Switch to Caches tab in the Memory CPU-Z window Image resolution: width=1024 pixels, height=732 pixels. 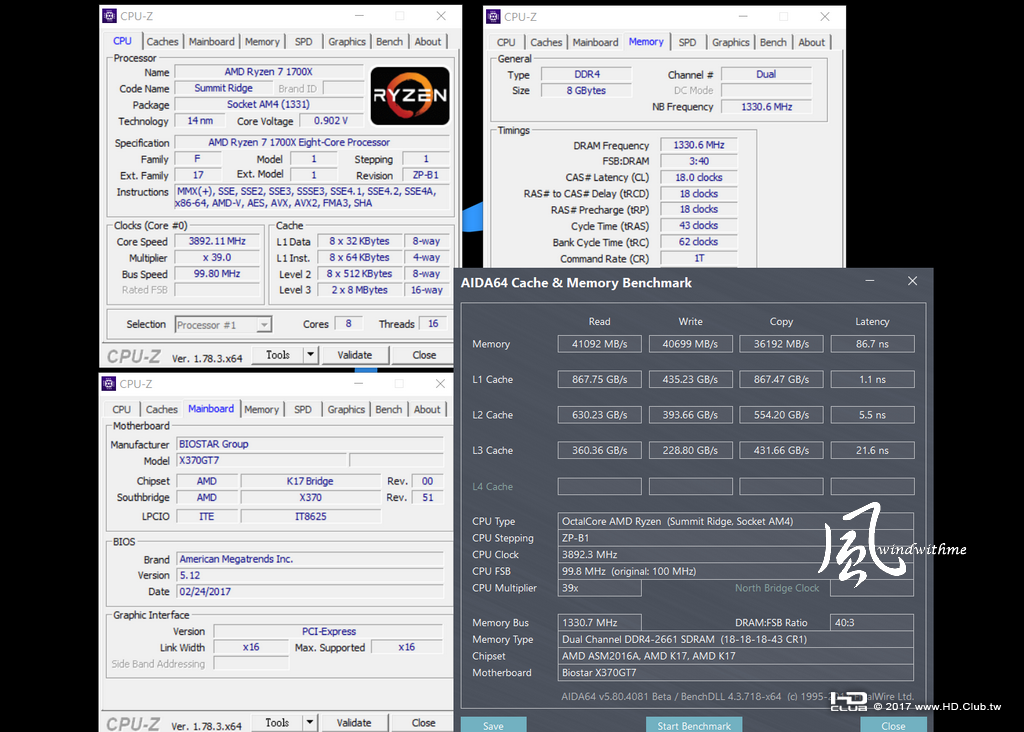coord(546,42)
